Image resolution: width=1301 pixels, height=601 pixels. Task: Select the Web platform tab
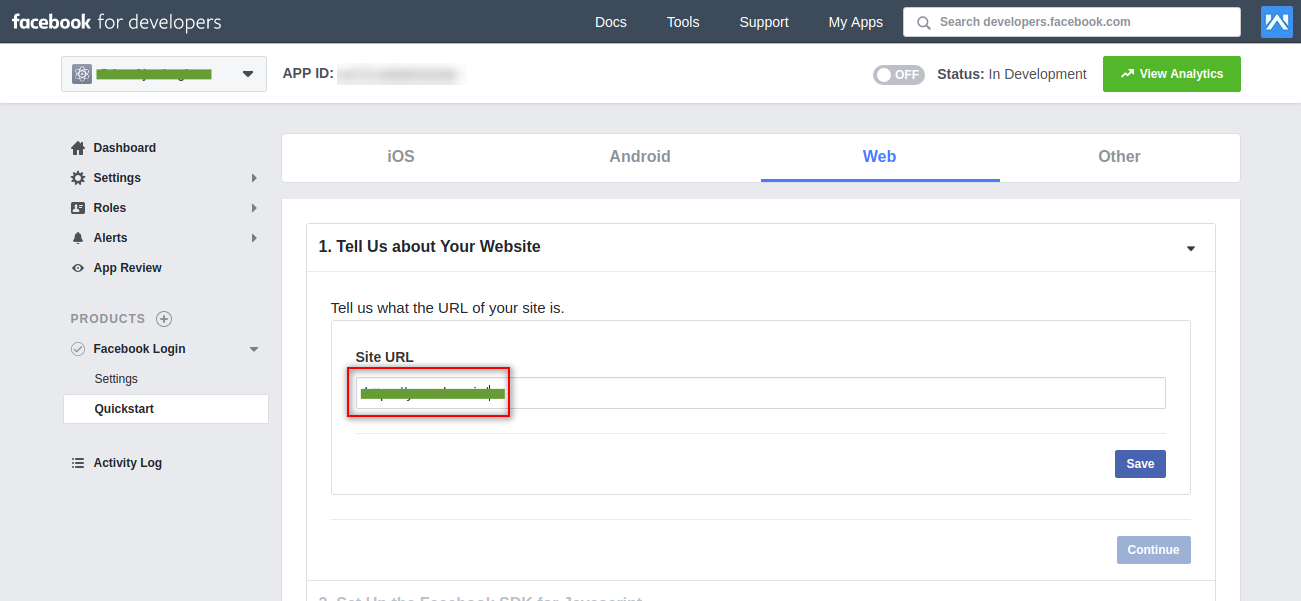880,157
